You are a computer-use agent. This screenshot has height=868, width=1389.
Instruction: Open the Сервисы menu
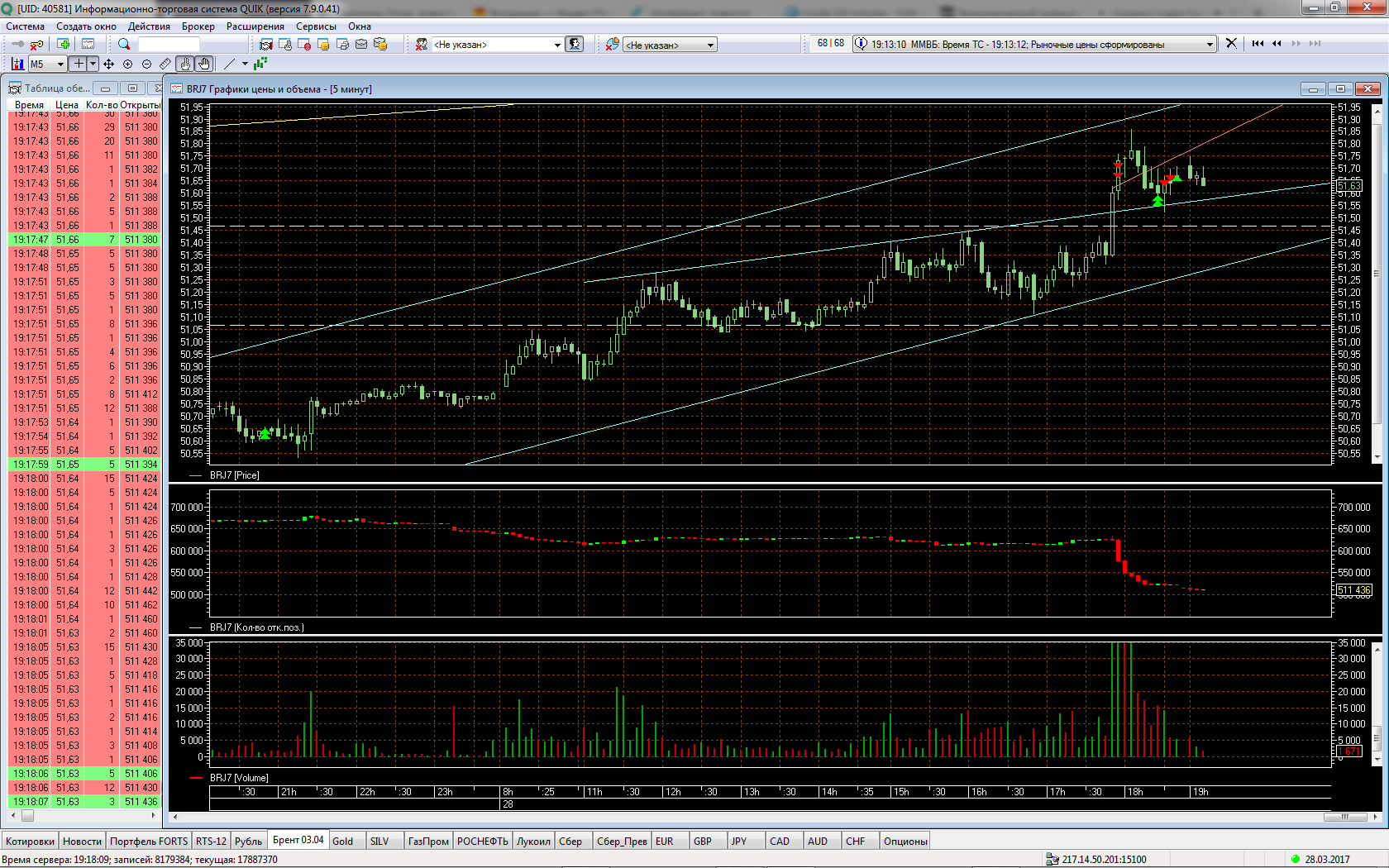pyautogui.click(x=316, y=26)
